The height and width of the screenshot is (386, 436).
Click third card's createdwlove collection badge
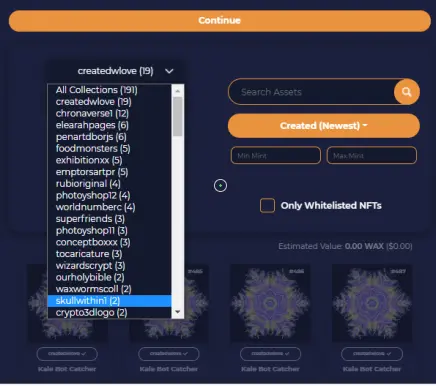point(270,354)
